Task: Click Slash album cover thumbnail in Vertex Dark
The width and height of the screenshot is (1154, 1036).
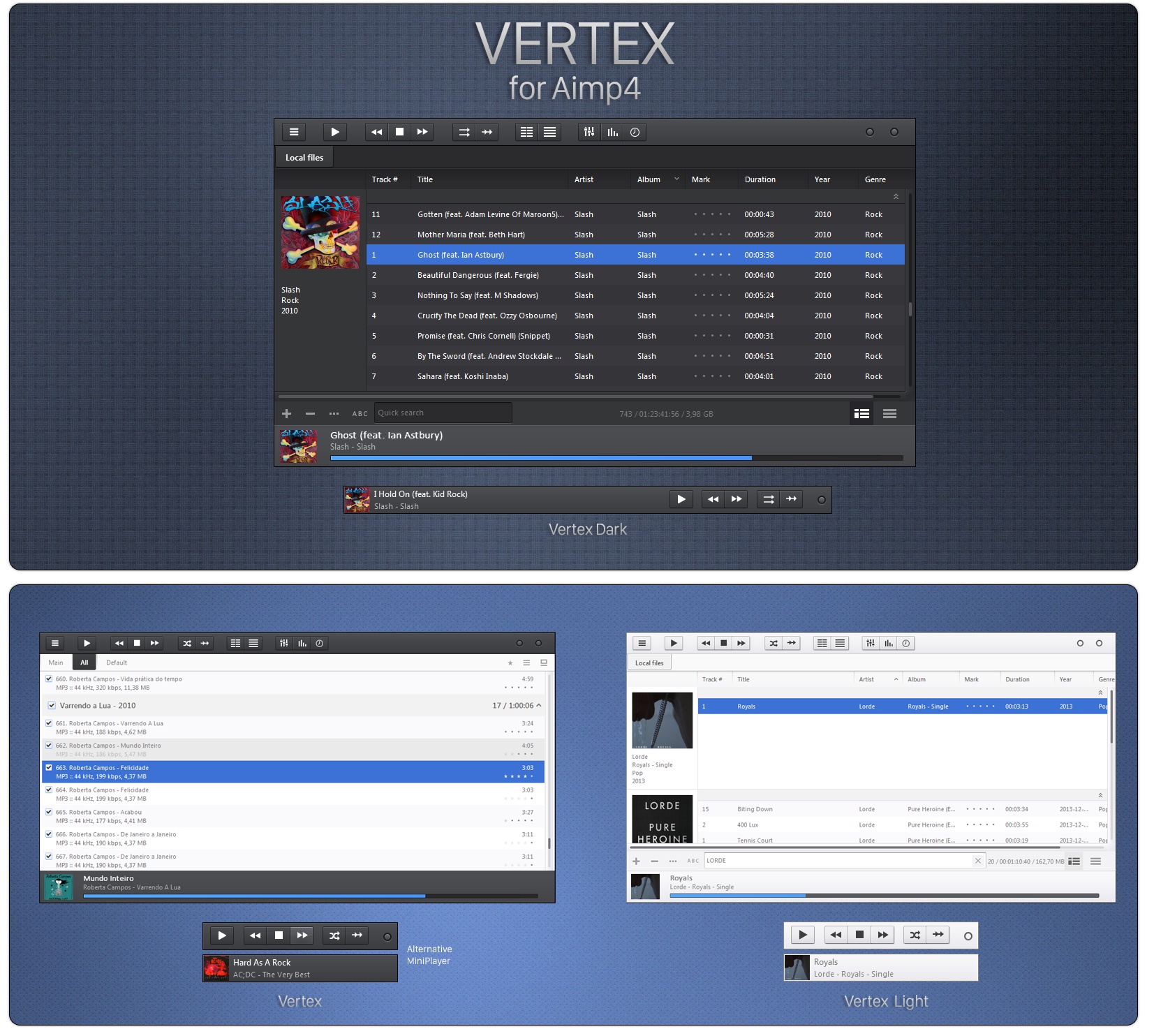Action: (320, 232)
